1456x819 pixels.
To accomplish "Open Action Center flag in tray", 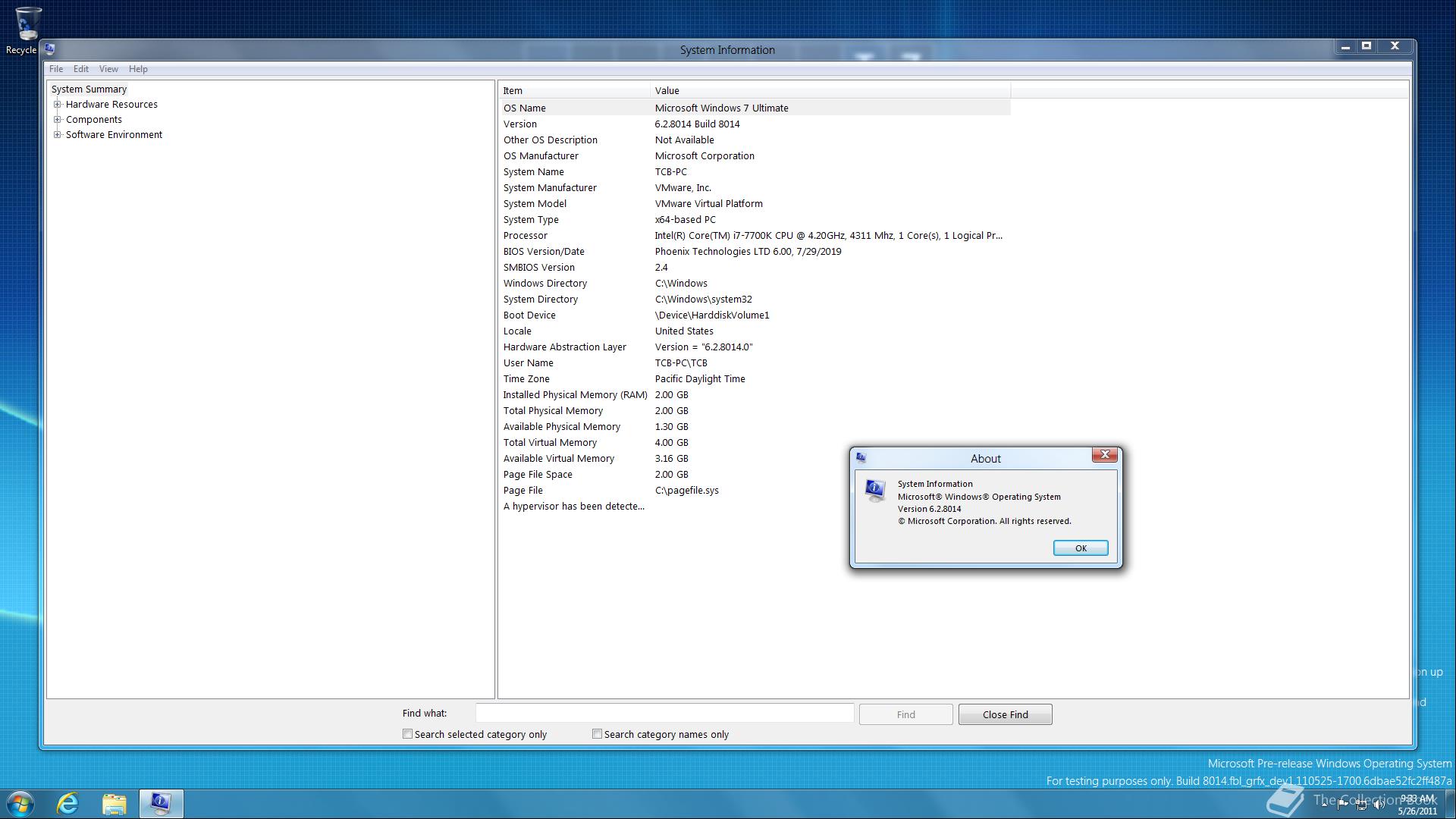I will [x=1343, y=805].
